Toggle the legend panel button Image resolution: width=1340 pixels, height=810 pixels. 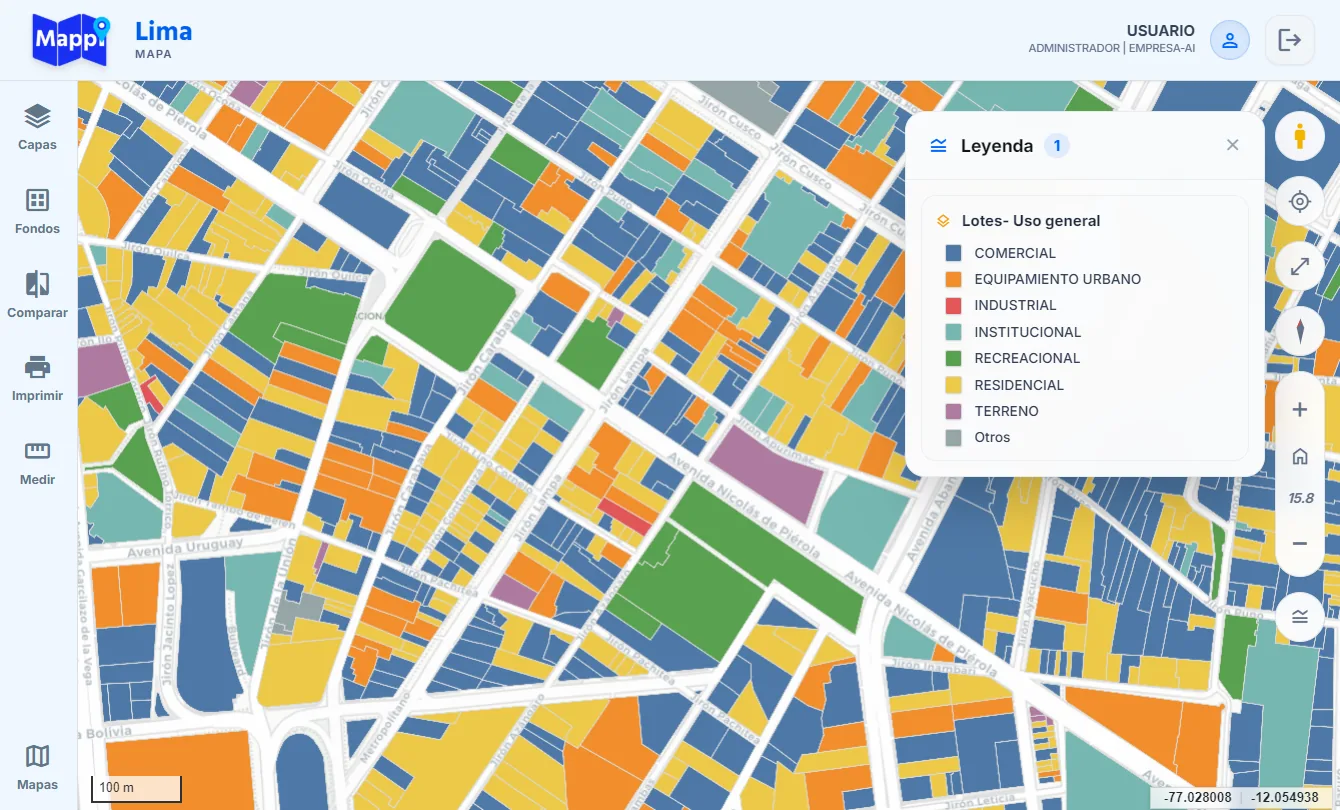tap(1300, 616)
